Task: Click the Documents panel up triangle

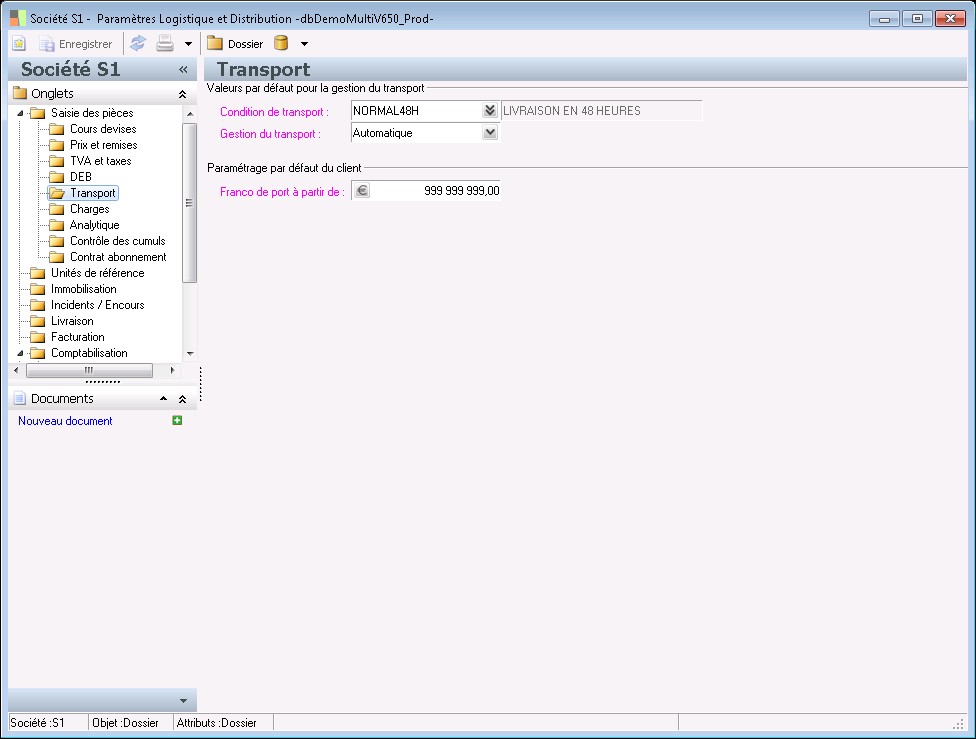Action: pyautogui.click(x=163, y=398)
